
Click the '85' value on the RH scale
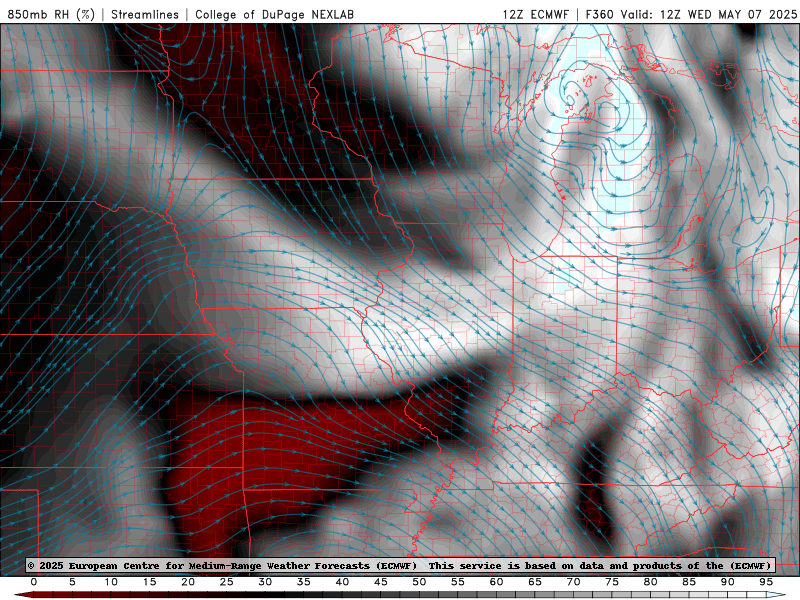pos(689,582)
